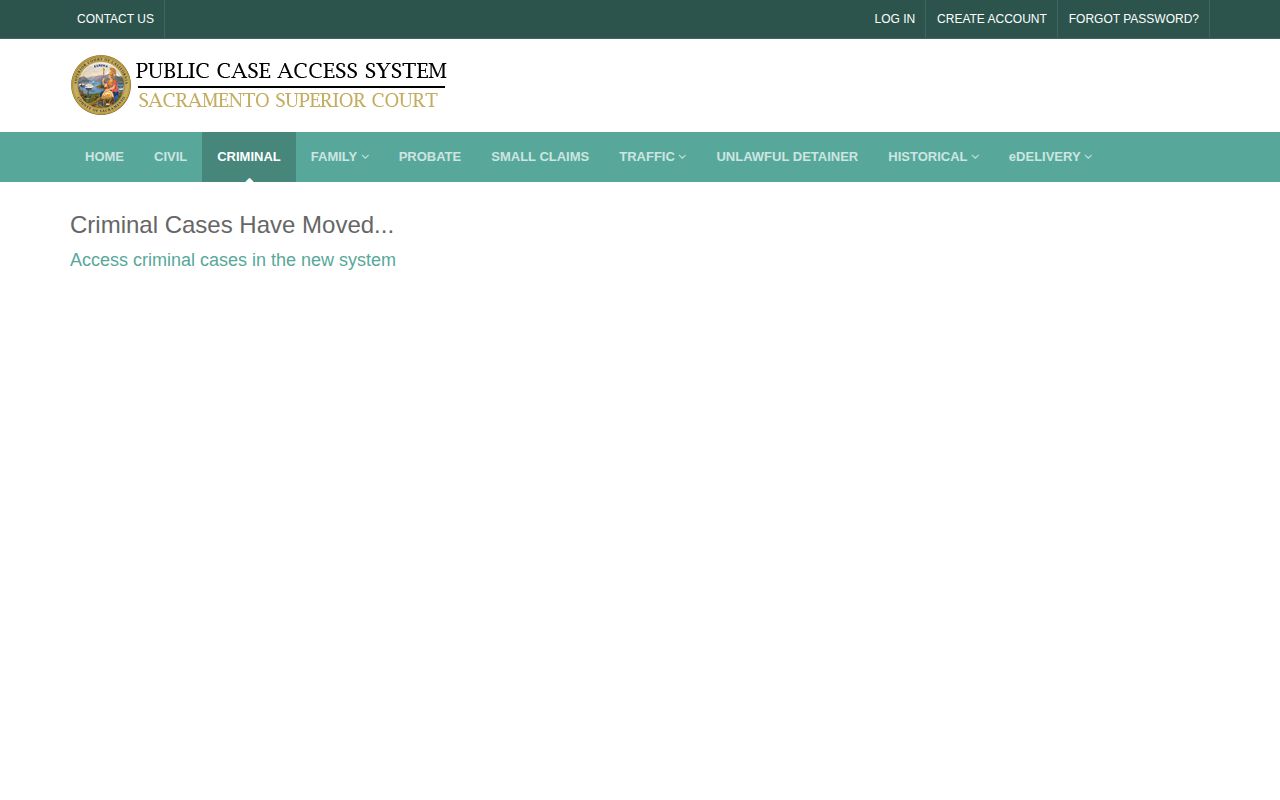
Task: Click Log In in top bar
Action: click(x=894, y=19)
